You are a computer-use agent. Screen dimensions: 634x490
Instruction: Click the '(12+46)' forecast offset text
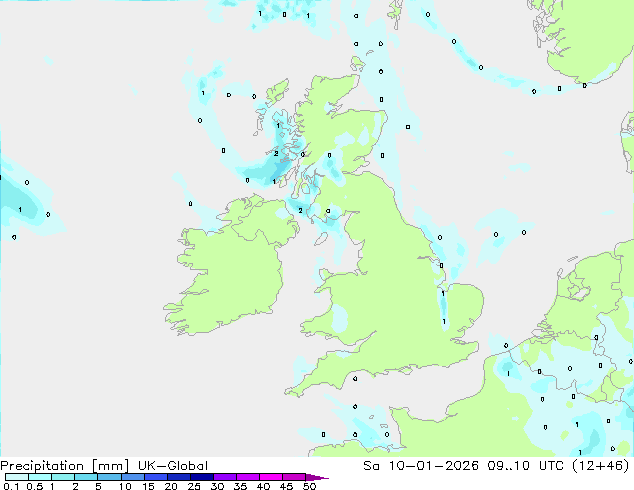(x=601, y=466)
